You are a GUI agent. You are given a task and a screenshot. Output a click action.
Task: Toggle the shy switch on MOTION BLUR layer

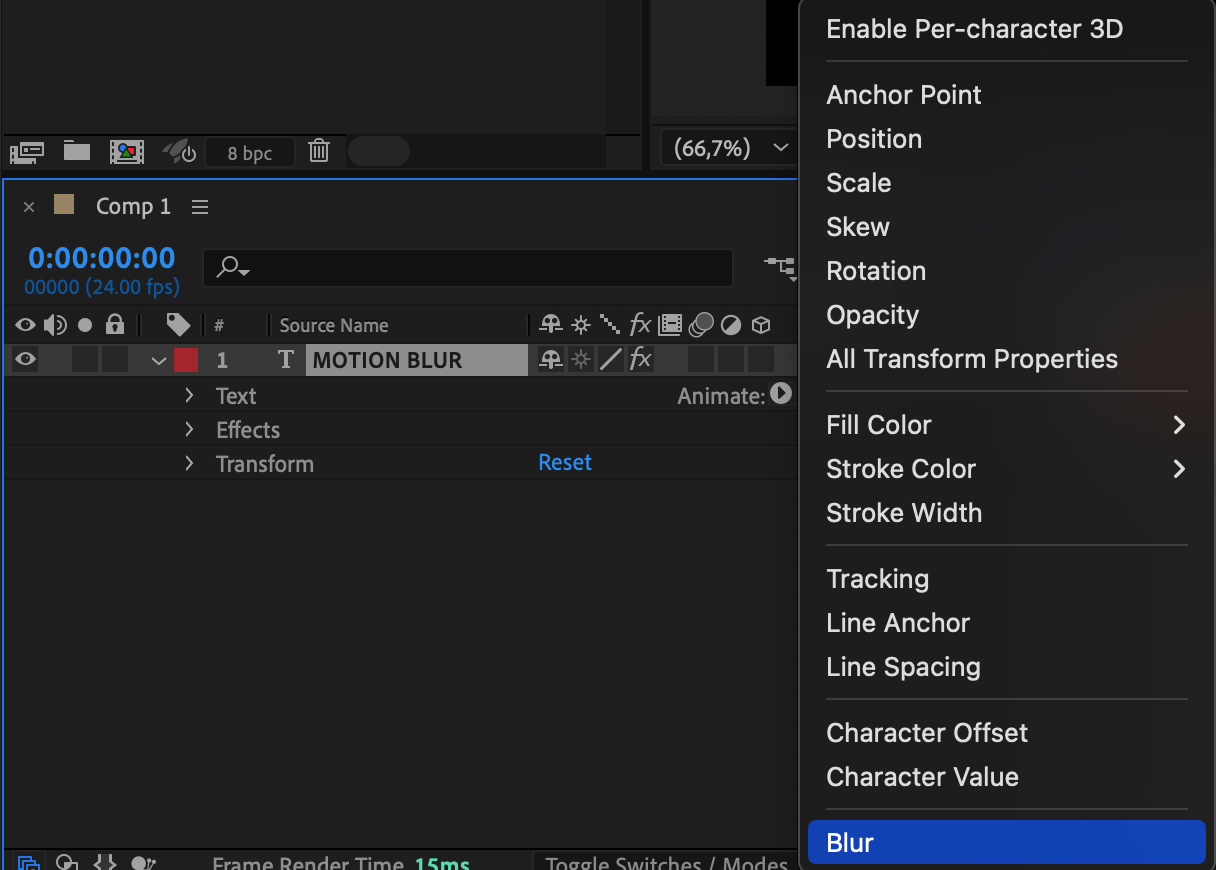click(x=550, y=360)
